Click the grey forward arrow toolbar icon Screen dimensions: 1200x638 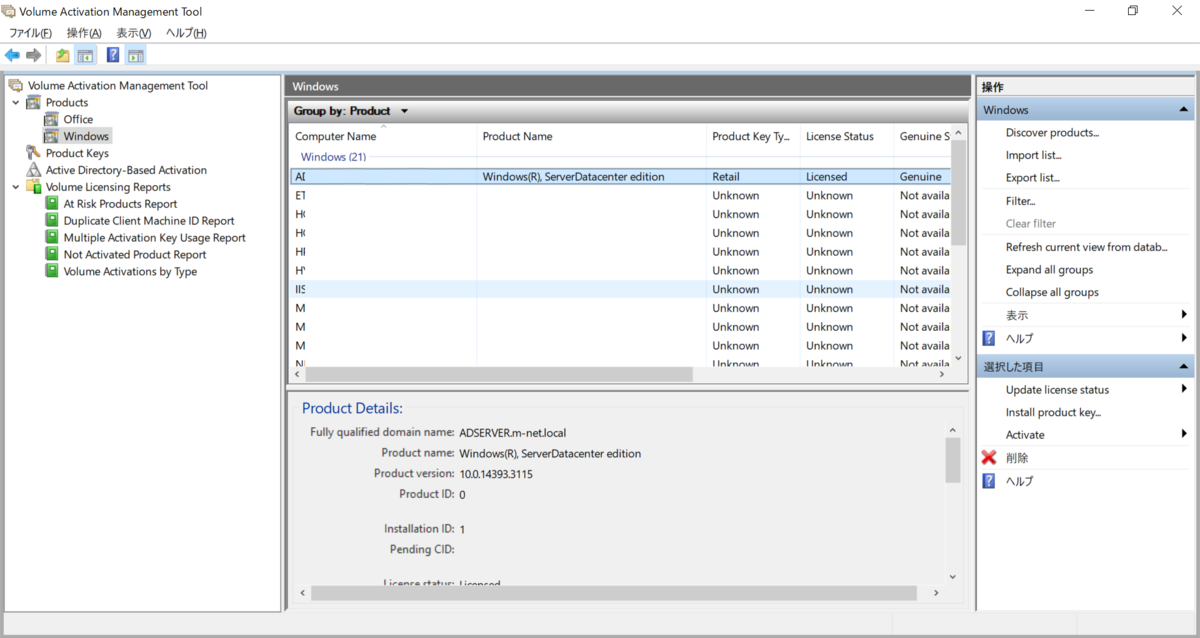[34, 55]
